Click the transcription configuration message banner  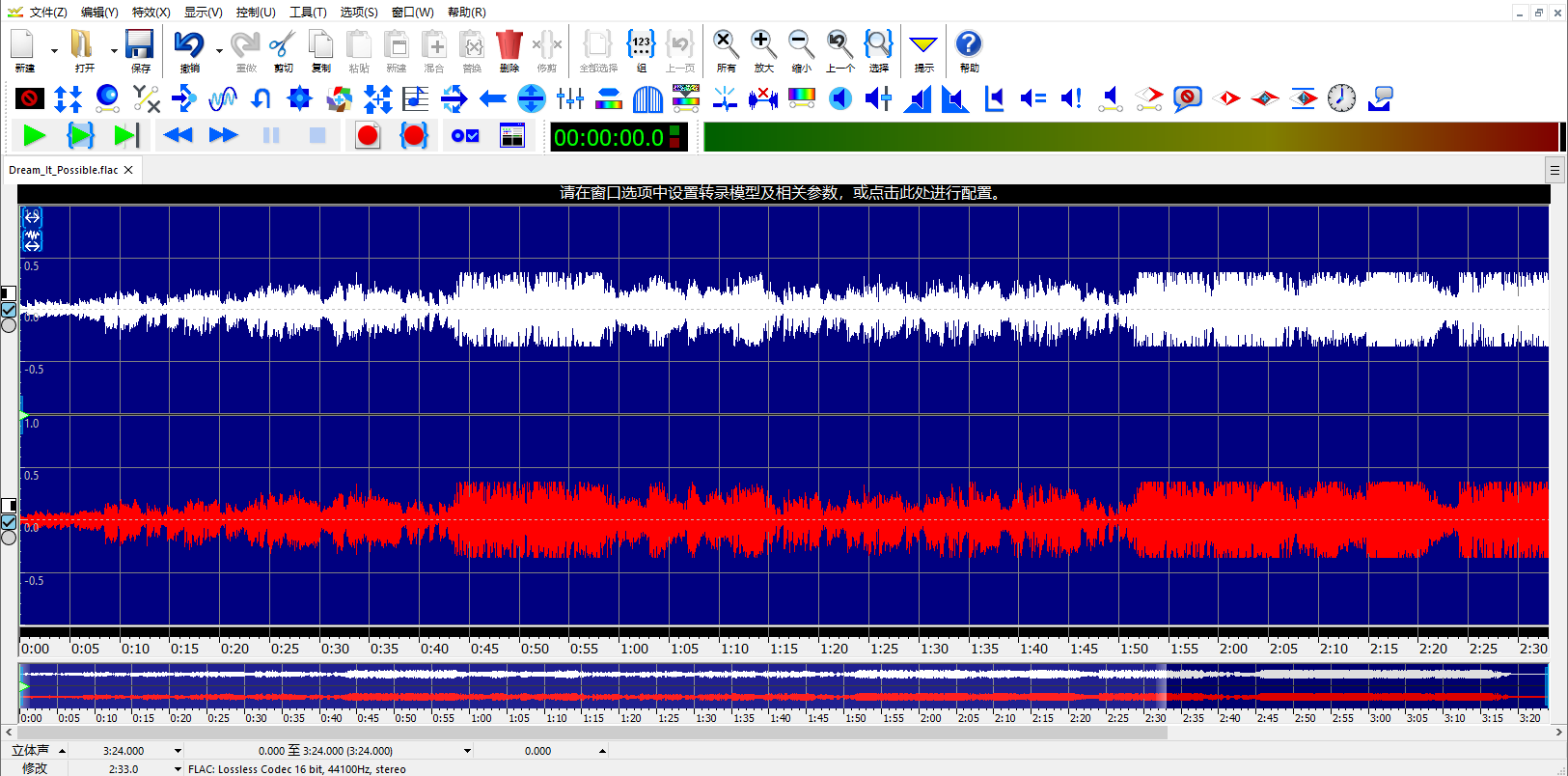782,193
